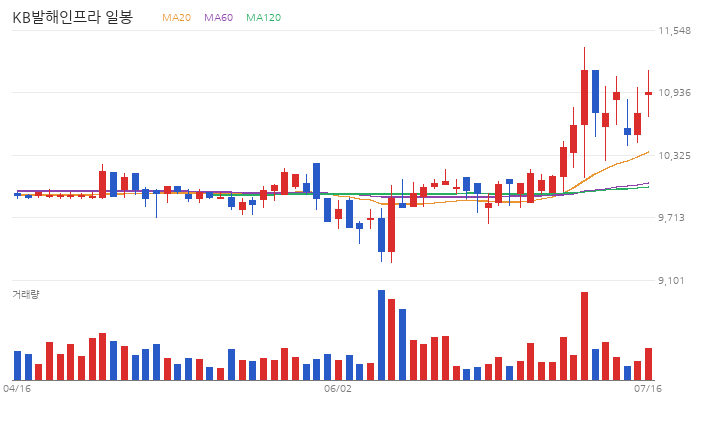The height and width of the screenshot is (440, 720).
Task: Select the 06/02 date axis marker
Action: click(x=338, y=389)
